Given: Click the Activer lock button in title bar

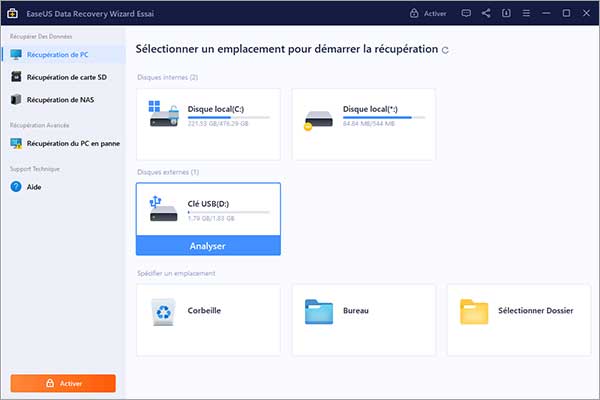Looking at the screenshot, I should pyautogui.click(x=428, y=13).
